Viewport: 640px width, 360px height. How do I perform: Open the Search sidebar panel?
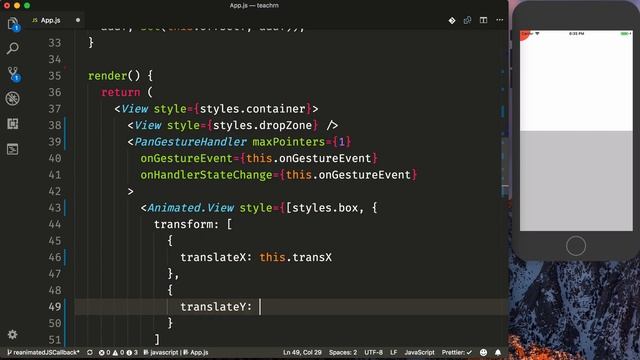click(x=13, y=49)
